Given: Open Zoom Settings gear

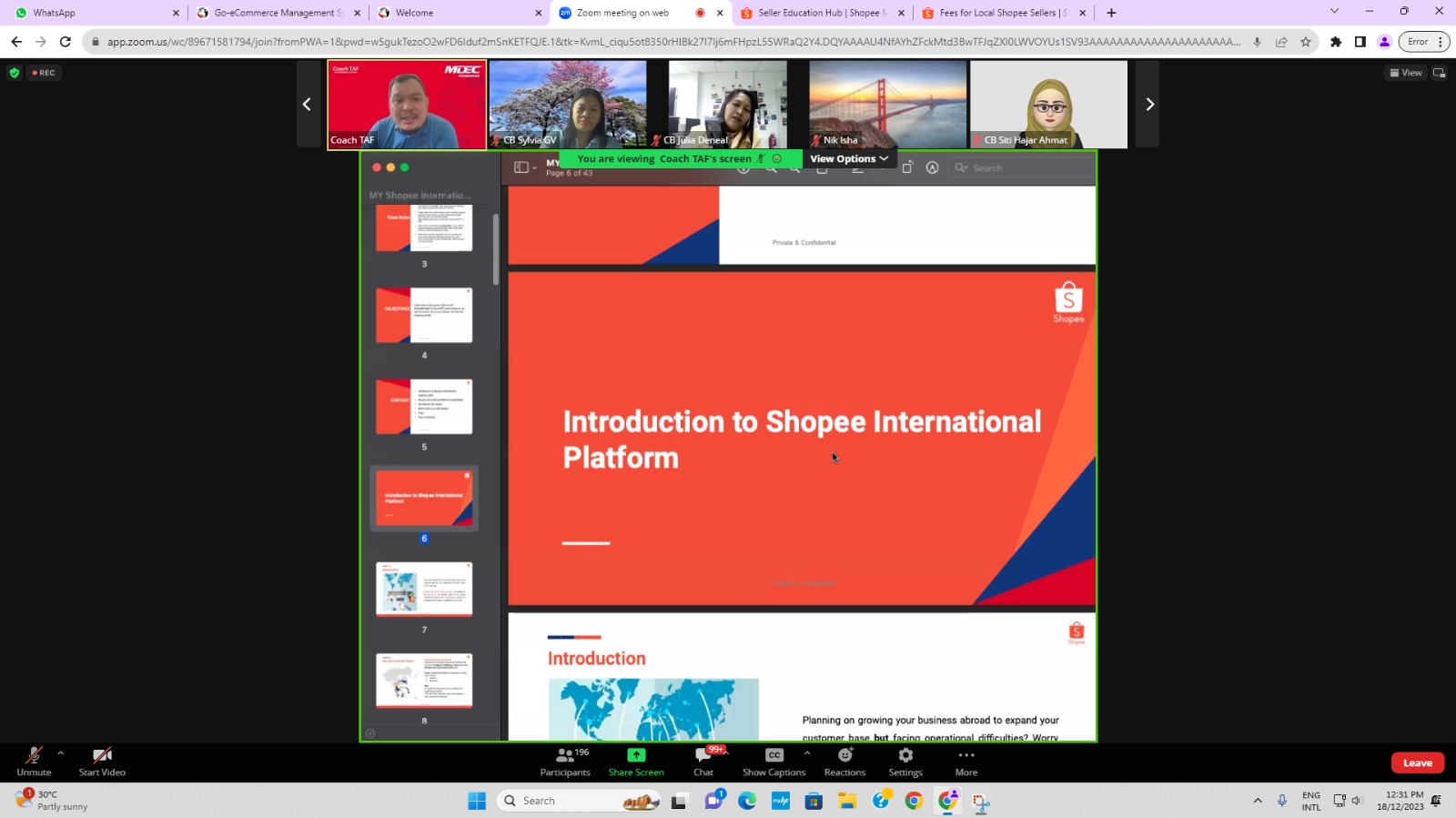Looking at the screenshot, I should coord(905,762).
